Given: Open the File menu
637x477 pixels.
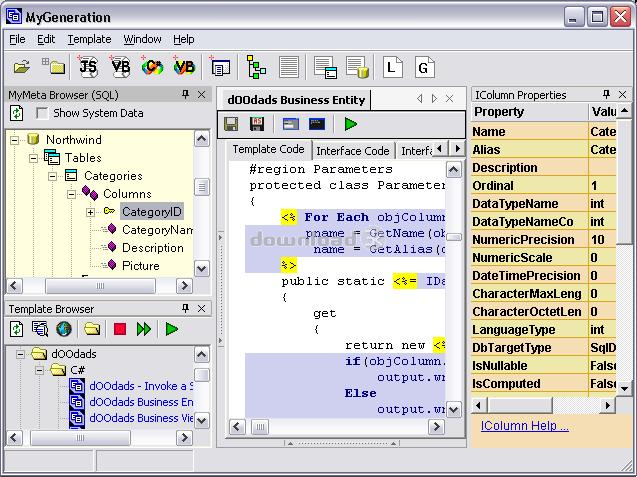Looking at the screenshot, I should [x=17, y=39].
